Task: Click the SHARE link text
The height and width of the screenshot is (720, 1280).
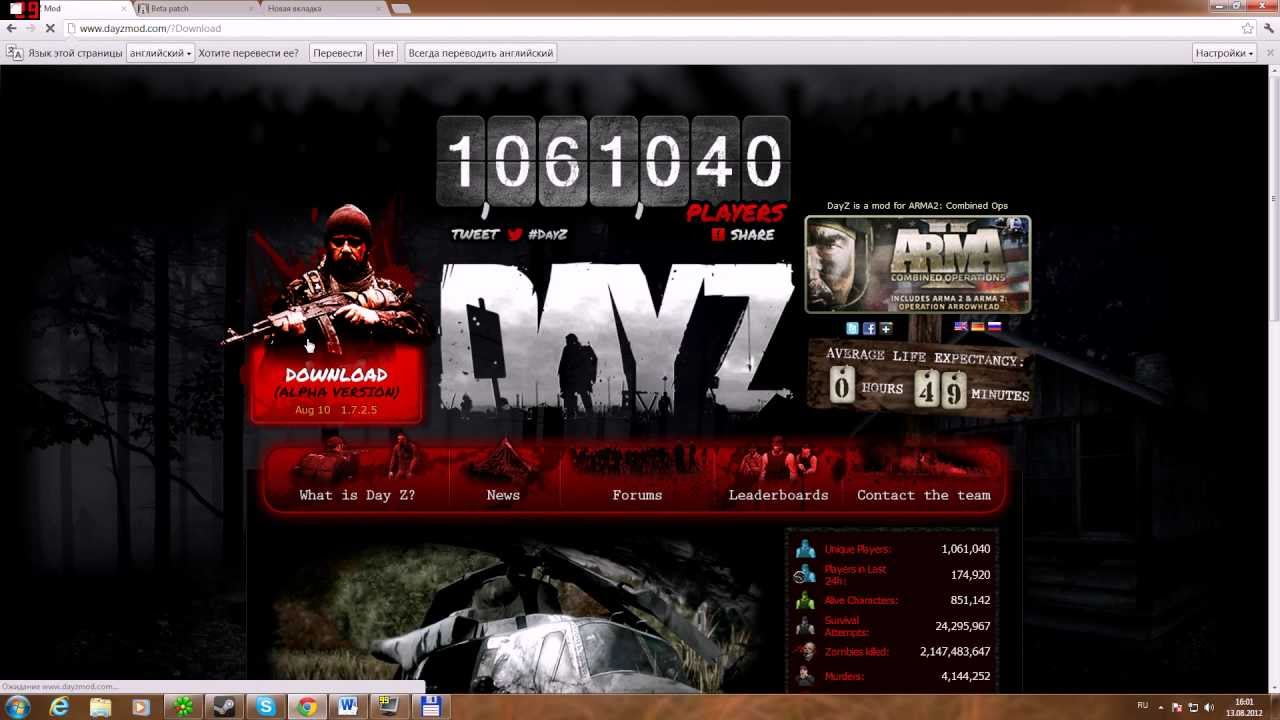Action: (752, 235)
